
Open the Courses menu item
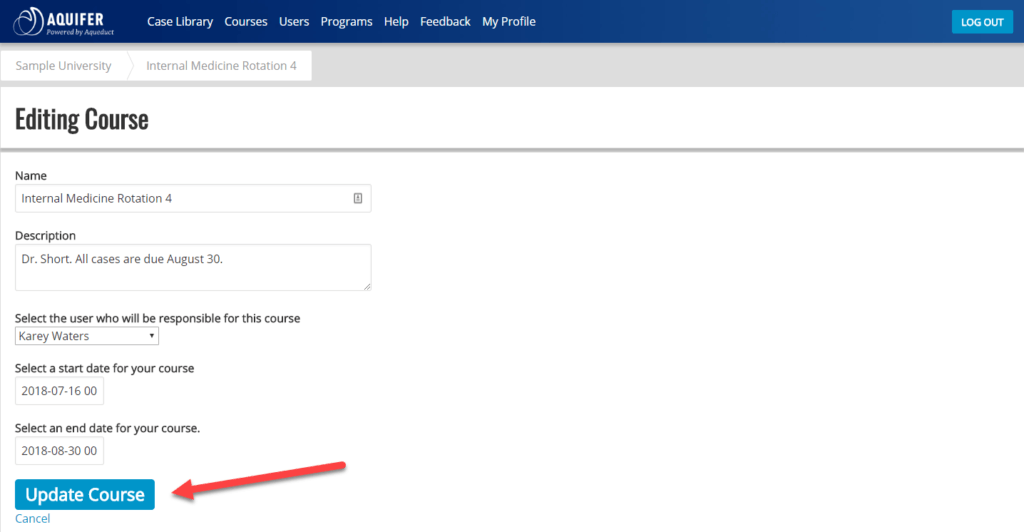(x=246, y=22)
